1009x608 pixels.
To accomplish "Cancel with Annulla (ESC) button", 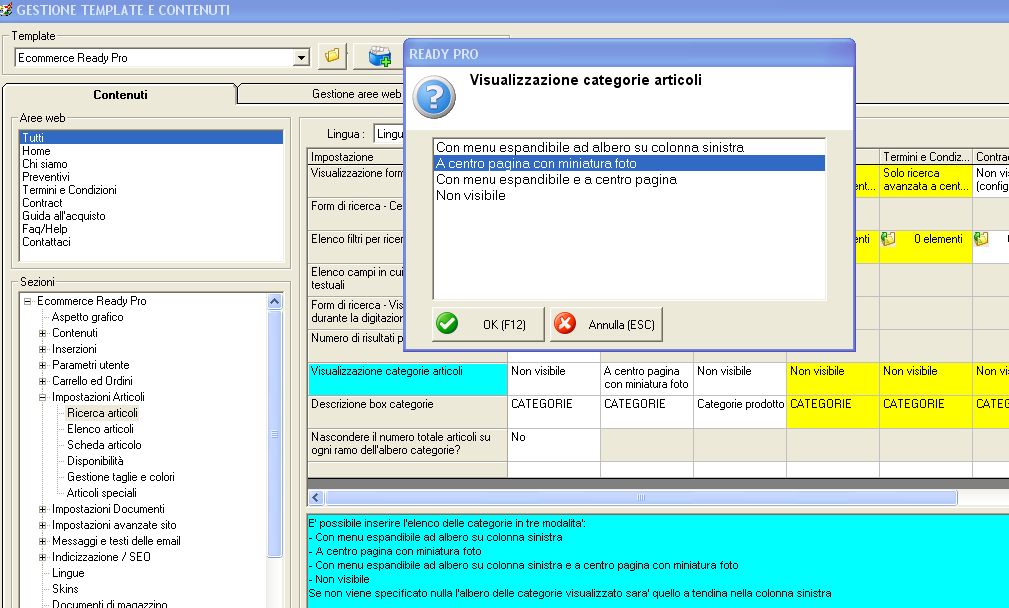I will click(606, 324).
